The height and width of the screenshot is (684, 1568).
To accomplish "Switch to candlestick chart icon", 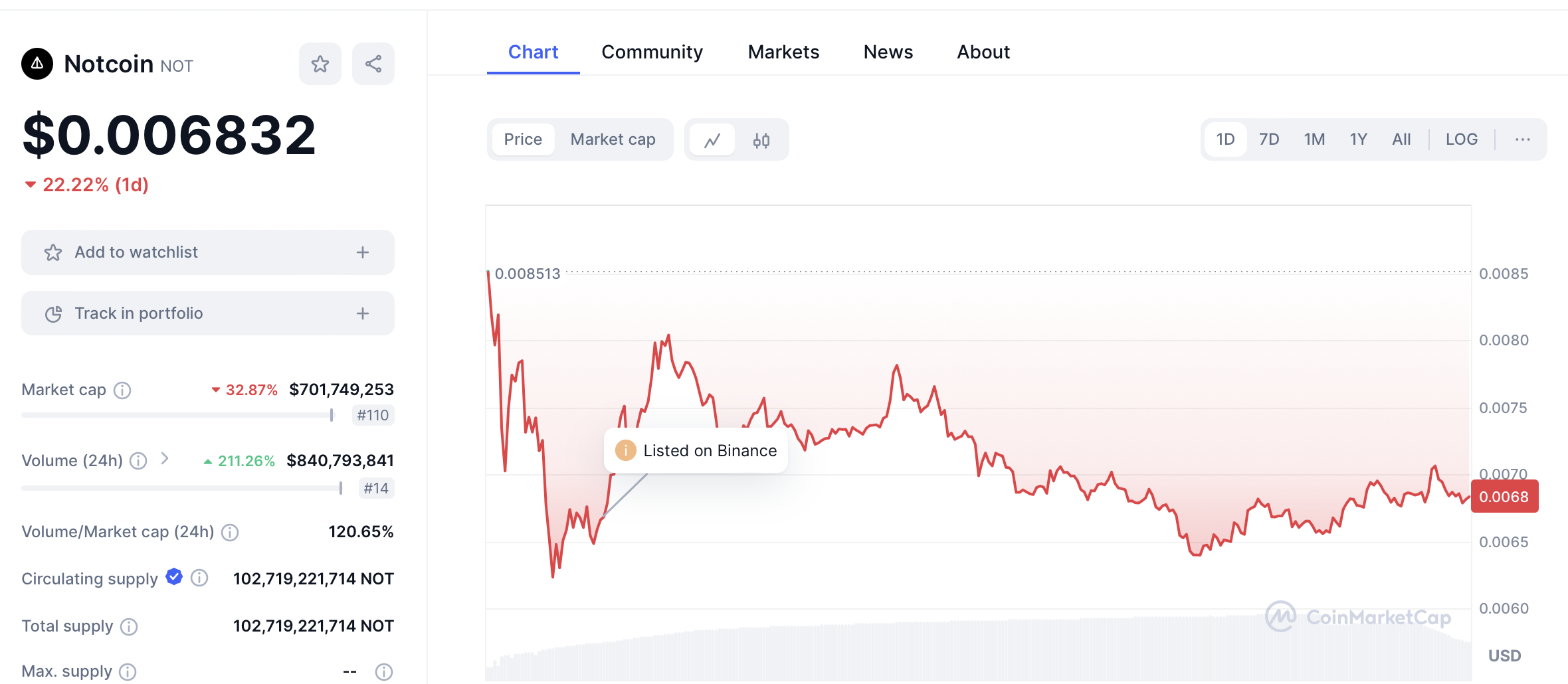I will (761, 140).
